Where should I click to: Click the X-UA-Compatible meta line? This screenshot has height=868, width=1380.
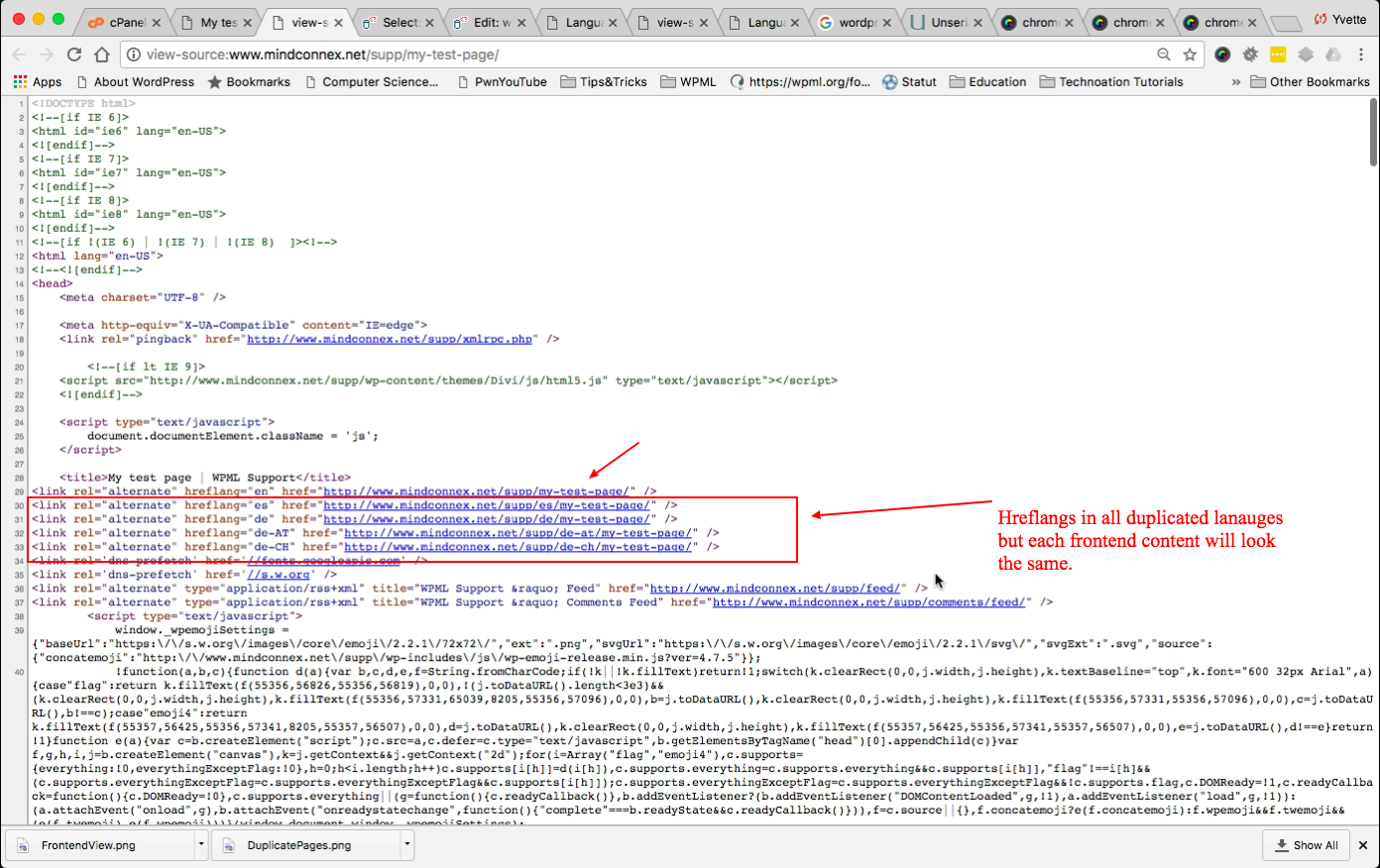243,325
